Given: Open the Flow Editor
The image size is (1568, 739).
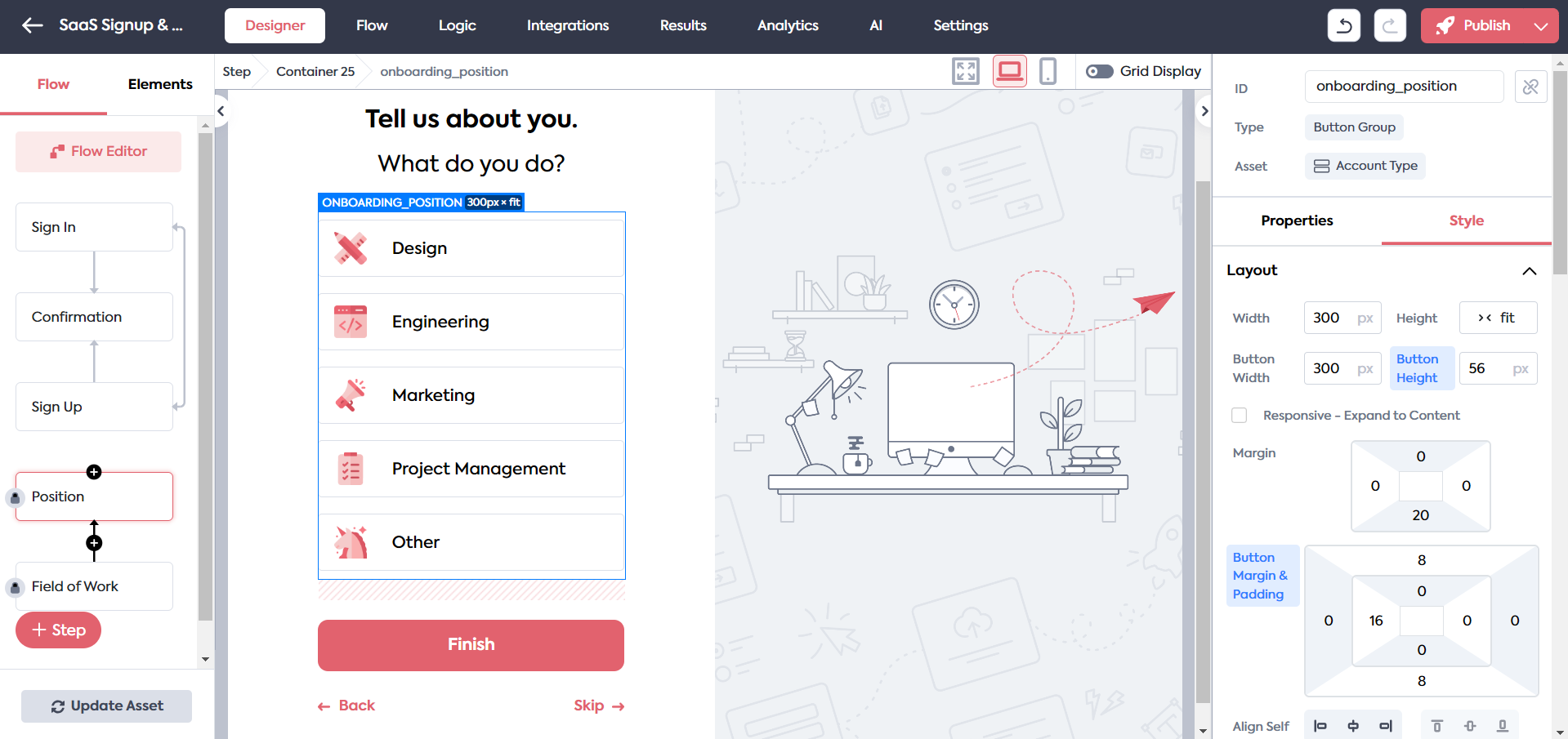Looking at the screenshot, I should click(x=97, y=151).
